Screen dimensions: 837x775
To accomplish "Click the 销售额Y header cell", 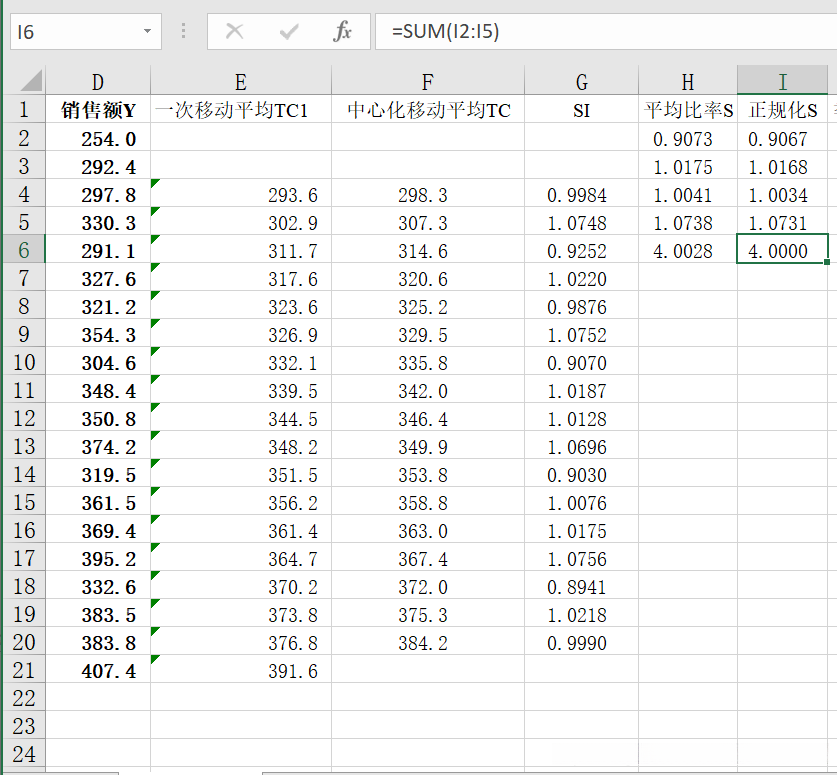I will click(98, 110).
